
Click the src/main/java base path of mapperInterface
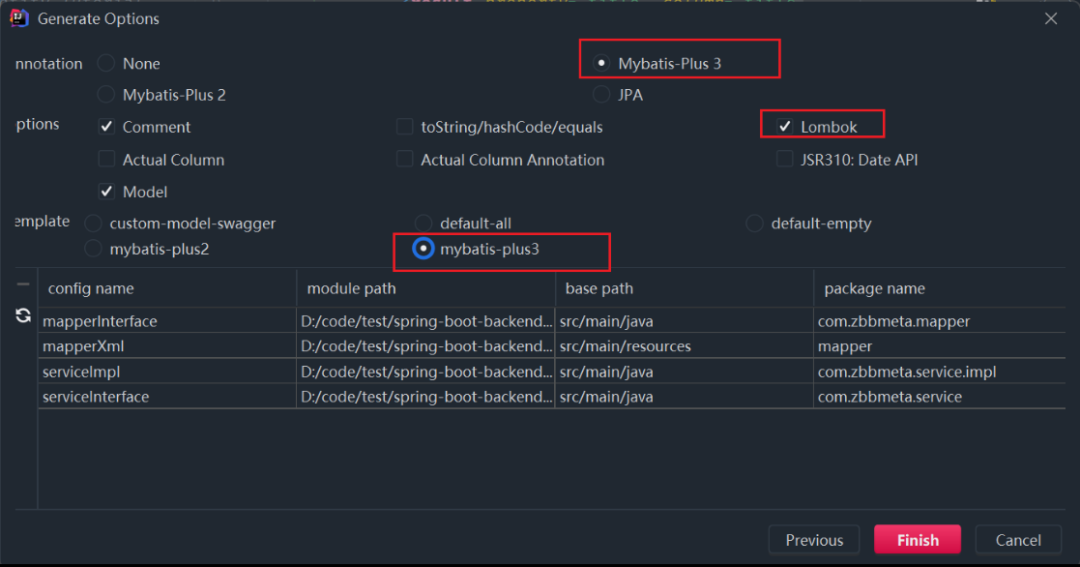click(684, 321)
